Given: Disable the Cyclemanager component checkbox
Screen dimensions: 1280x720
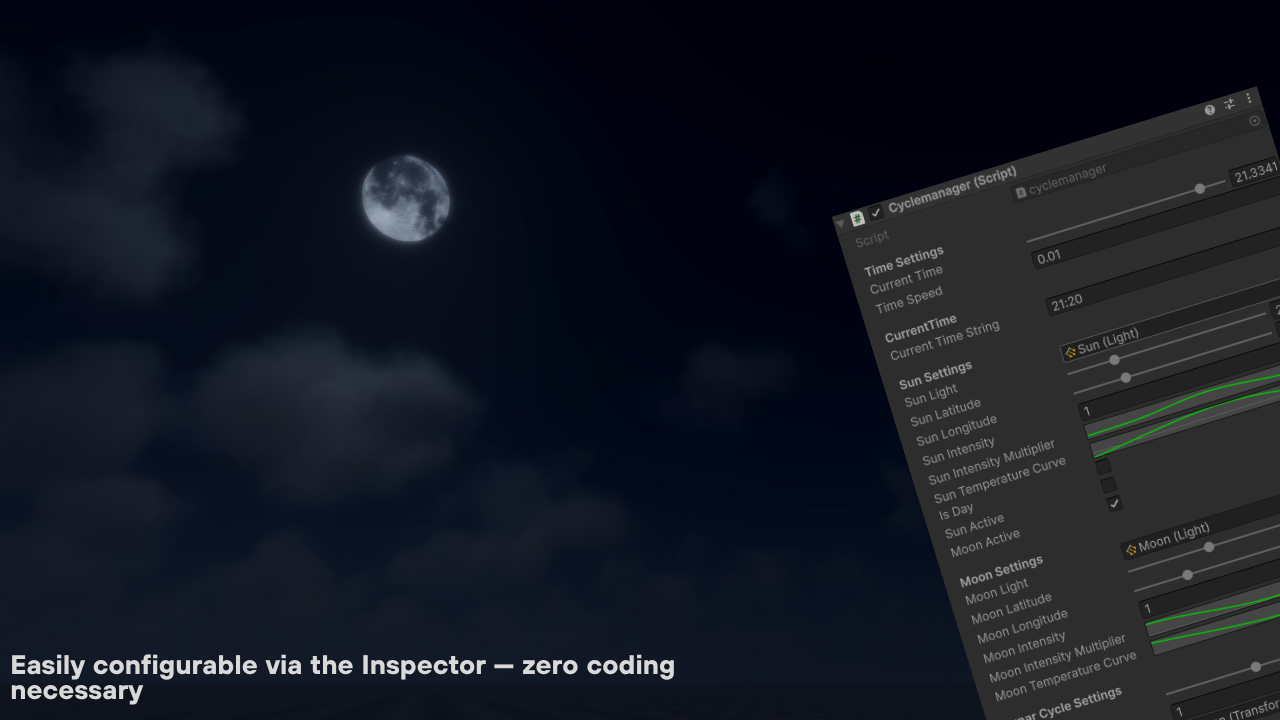Looking at the screenshot, I should [876, 212].
